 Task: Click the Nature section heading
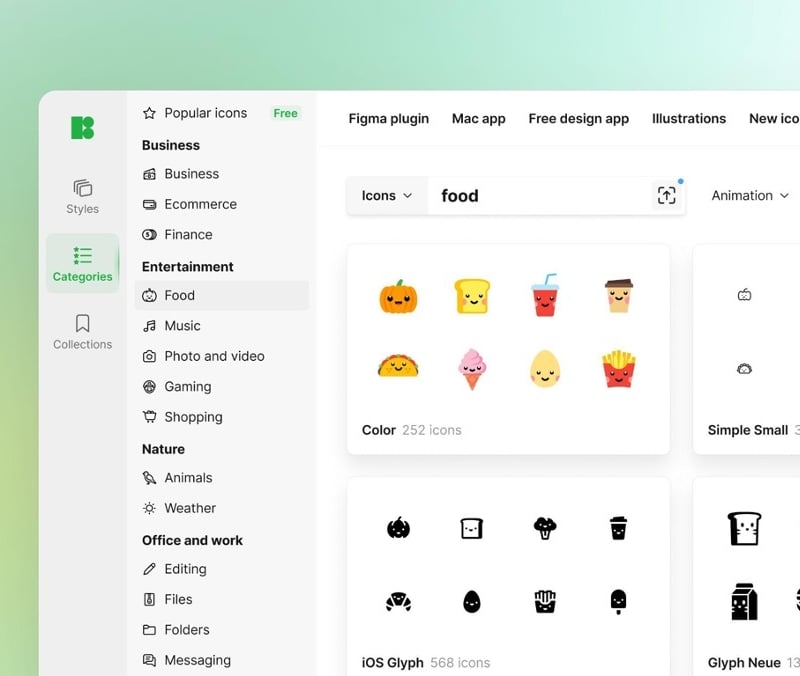[x=163, y=449]
